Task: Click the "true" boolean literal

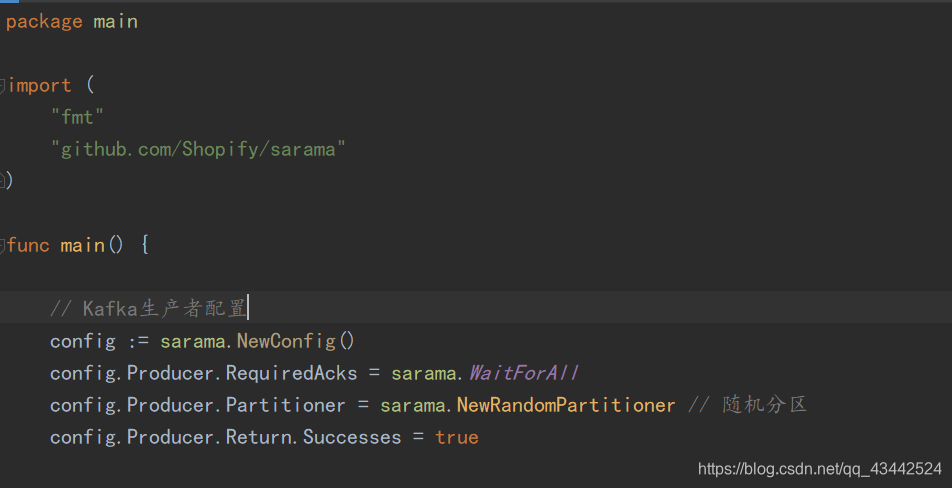Action: click(x=457, y=437)
